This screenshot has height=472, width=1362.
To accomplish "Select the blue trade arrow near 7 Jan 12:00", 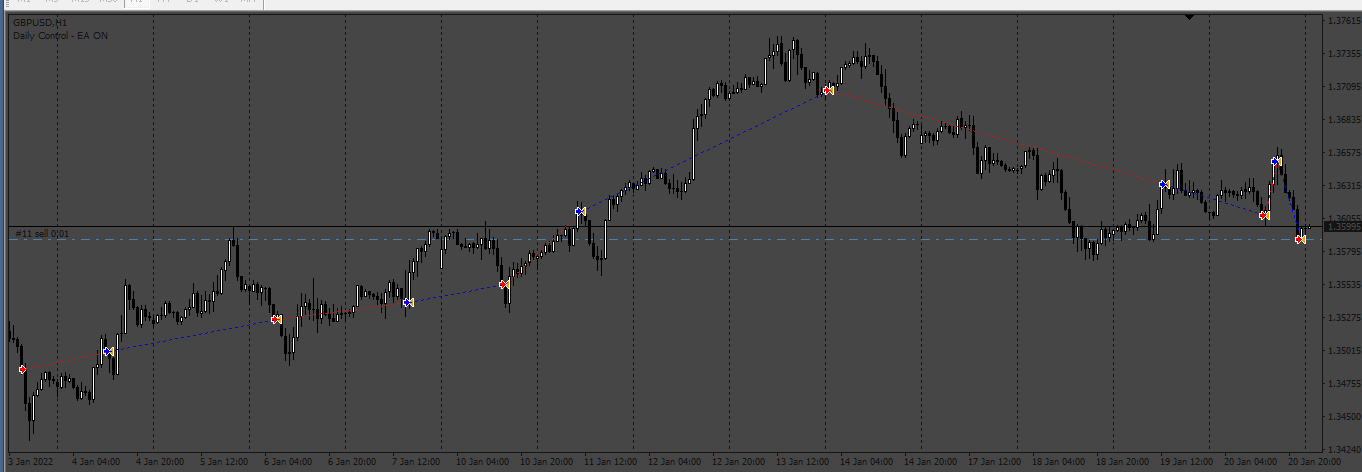I will pyautogui.click(x=408, y=302).
